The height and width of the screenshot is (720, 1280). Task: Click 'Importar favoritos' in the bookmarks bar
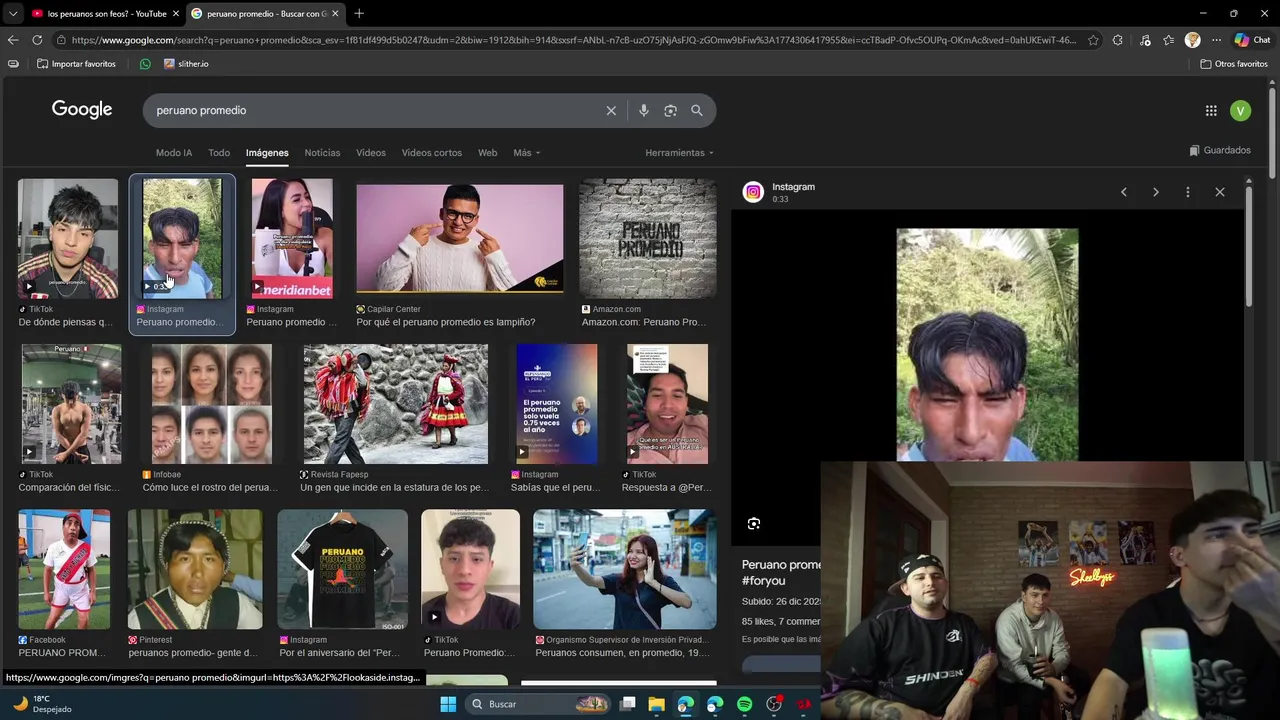(76, 64)
